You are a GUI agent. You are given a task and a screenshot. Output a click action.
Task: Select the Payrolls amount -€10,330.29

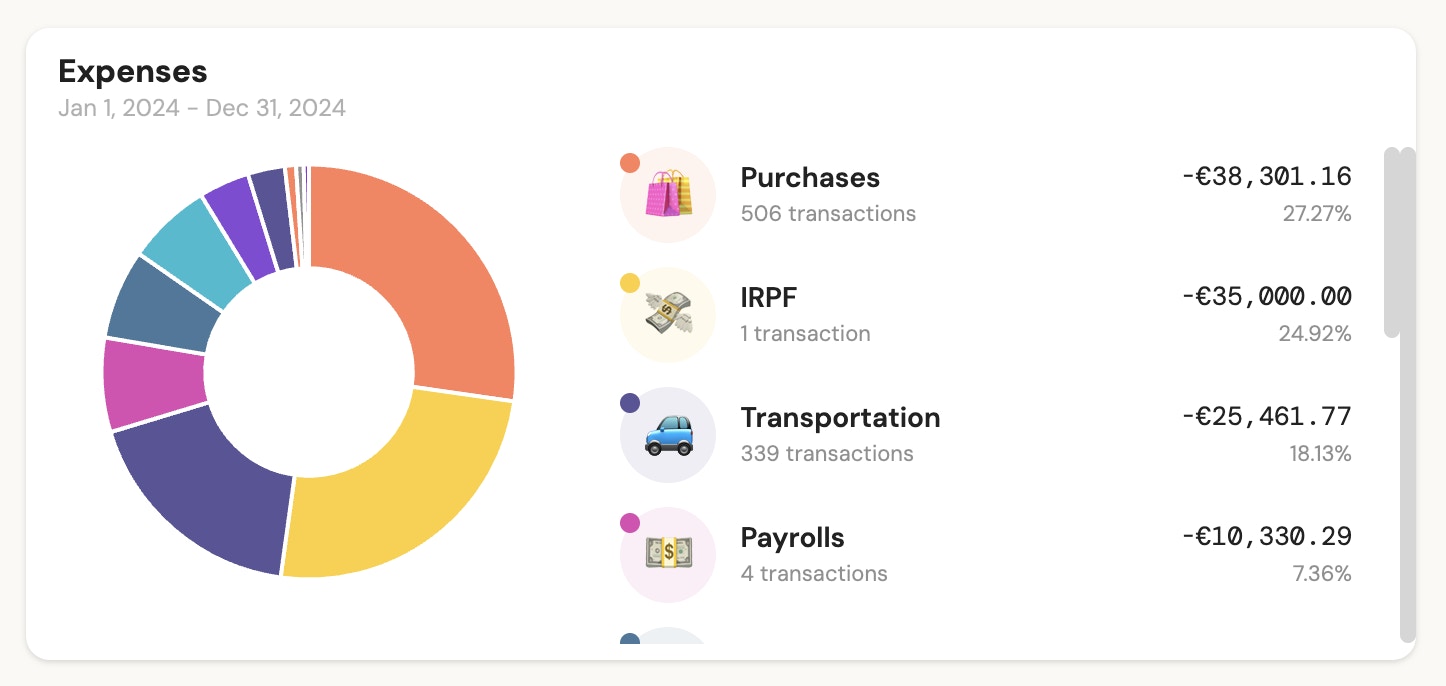point(1266,537)
